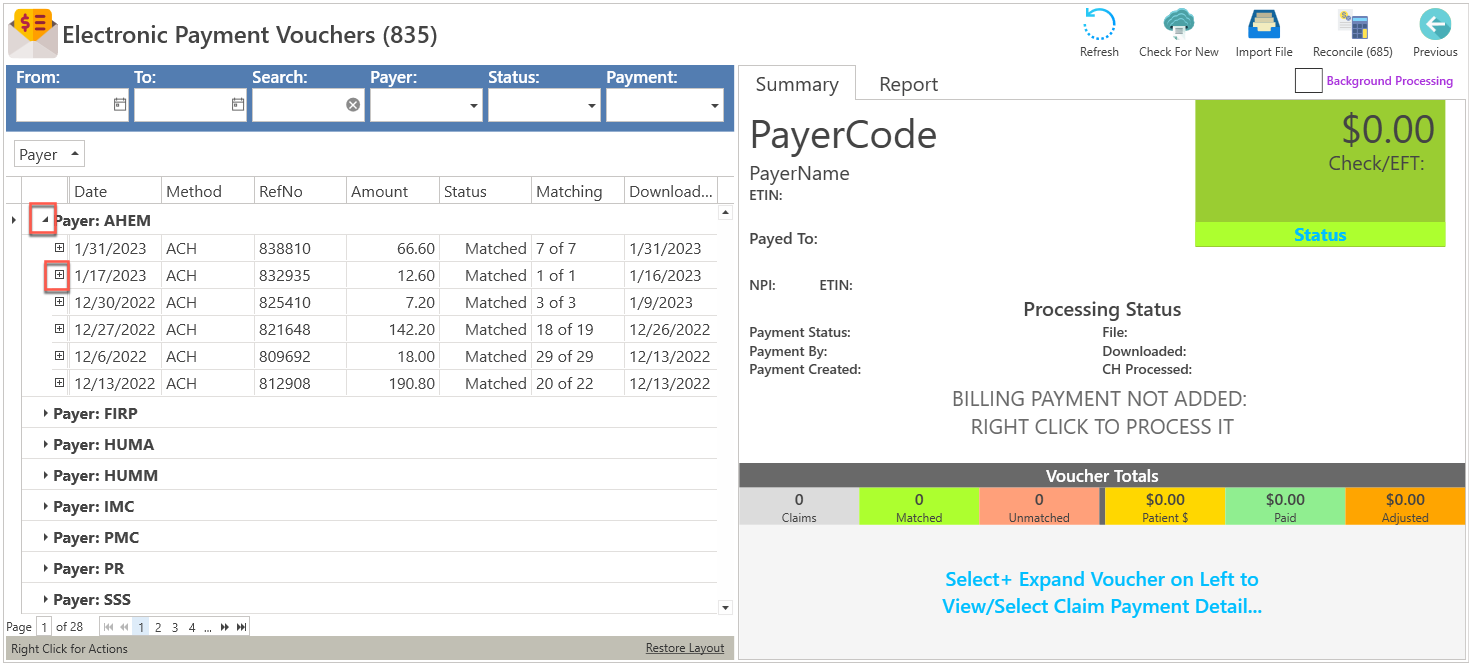This screenshot has width=1471, height=667.
Task: Click the green Matched totals tile
Action: 919,506
